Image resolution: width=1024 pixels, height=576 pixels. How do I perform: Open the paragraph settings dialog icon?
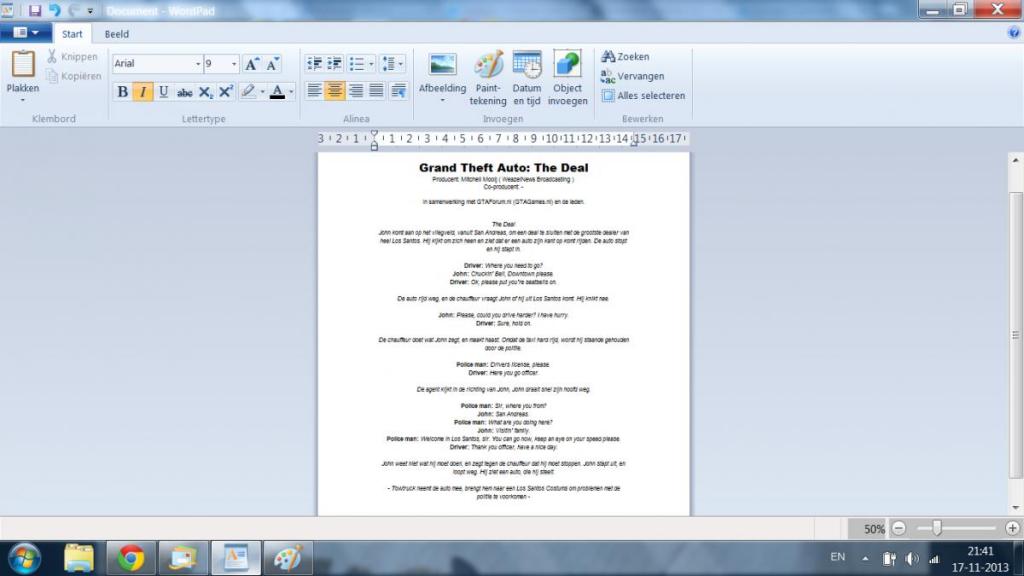[398, 90]
